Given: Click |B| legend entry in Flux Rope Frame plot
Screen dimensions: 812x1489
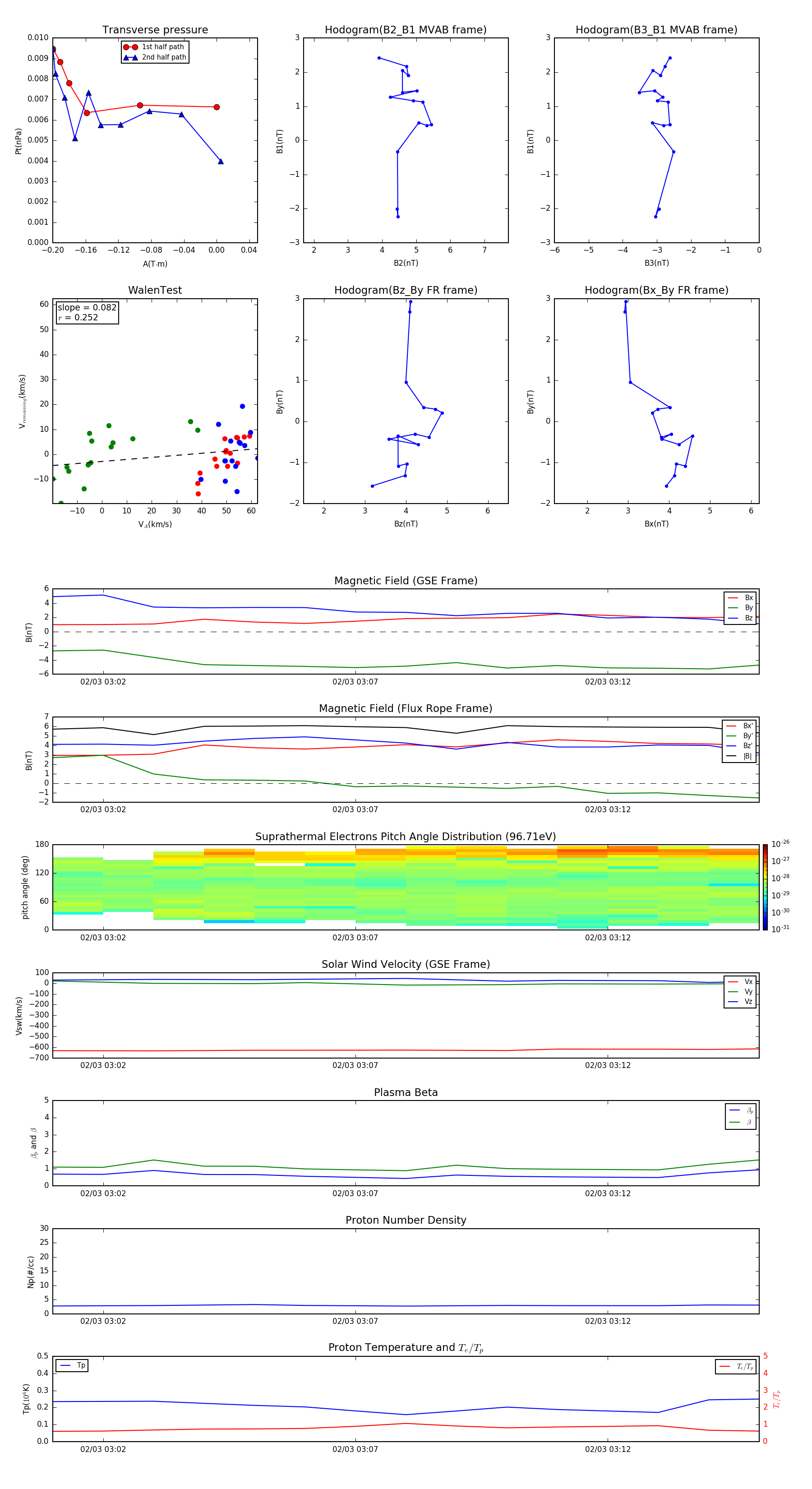Looking at the screenshot, I should coord(739,756).
